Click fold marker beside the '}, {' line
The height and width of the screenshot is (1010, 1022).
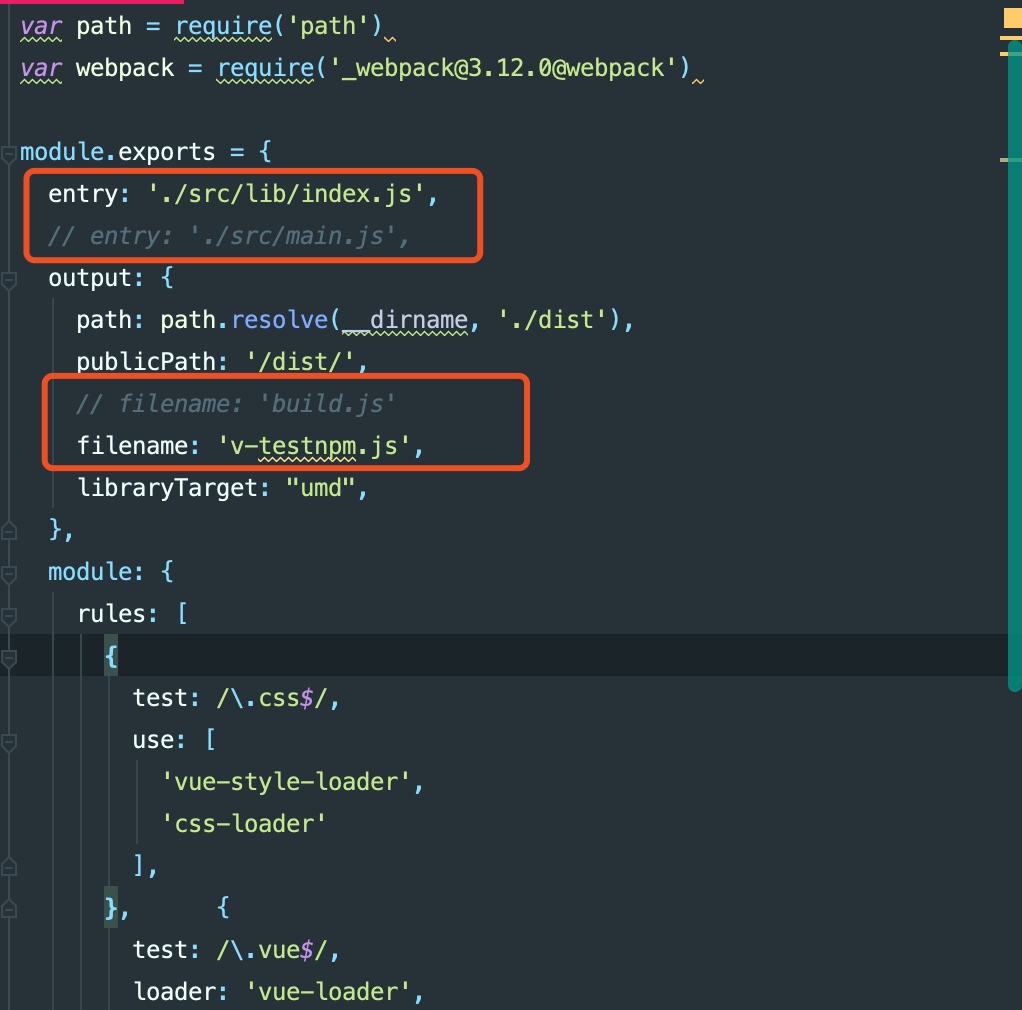coord(8,909)
